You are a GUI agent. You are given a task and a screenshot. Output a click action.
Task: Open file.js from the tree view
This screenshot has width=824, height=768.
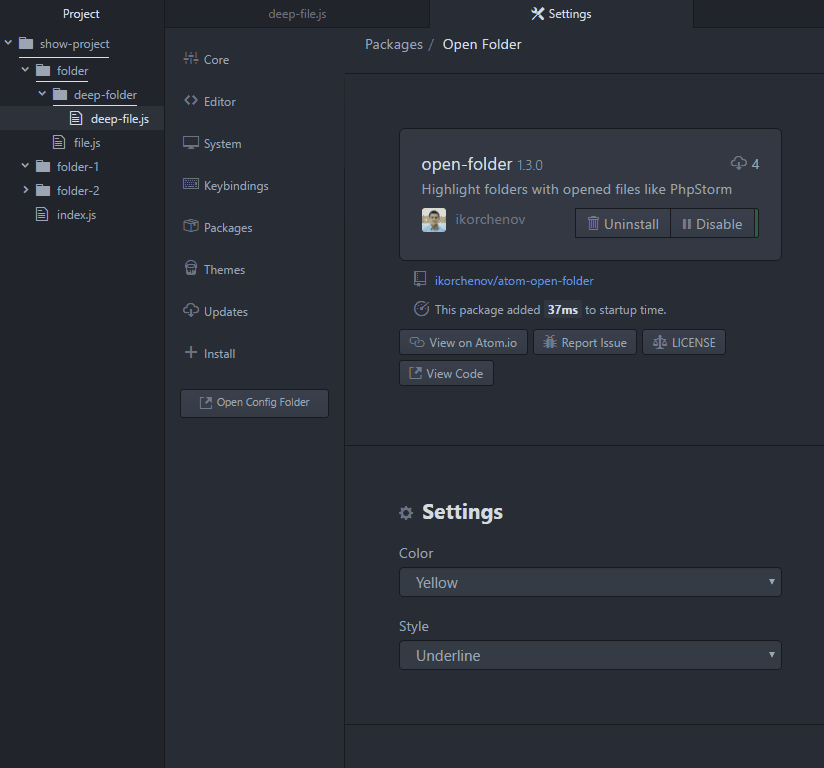(87, 142)
